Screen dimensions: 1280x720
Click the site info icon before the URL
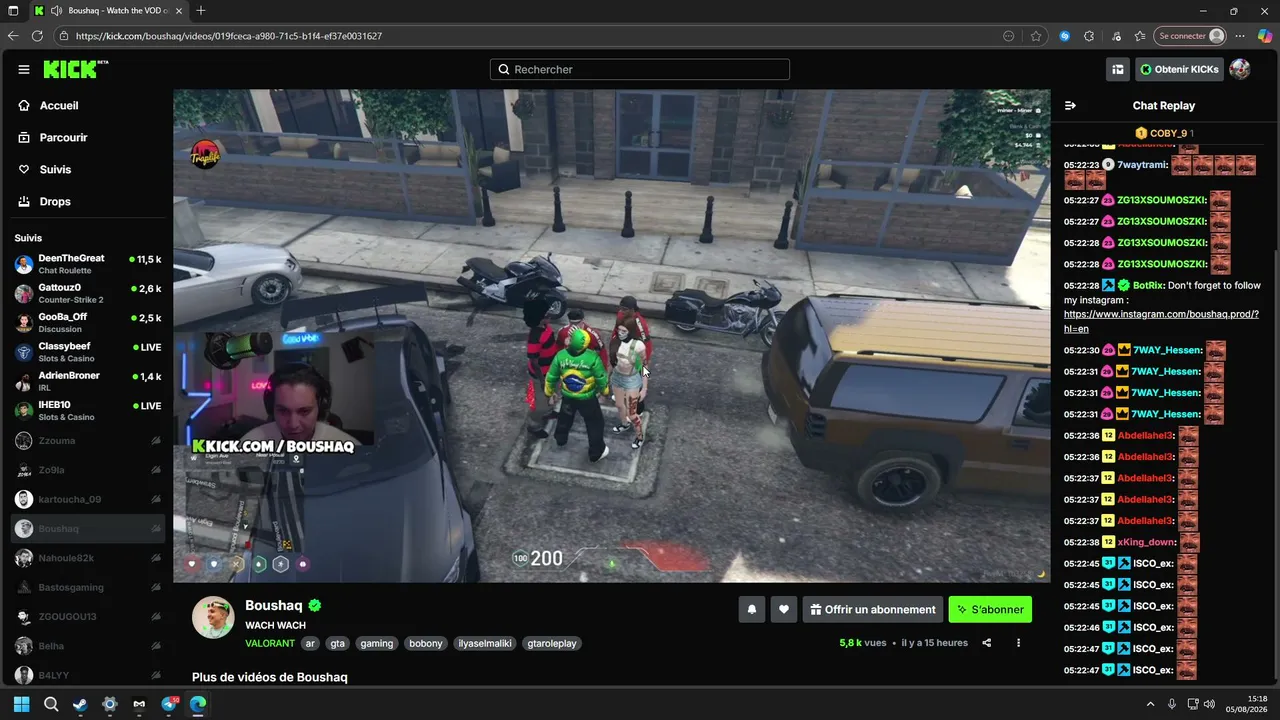[x=64, y=36]
